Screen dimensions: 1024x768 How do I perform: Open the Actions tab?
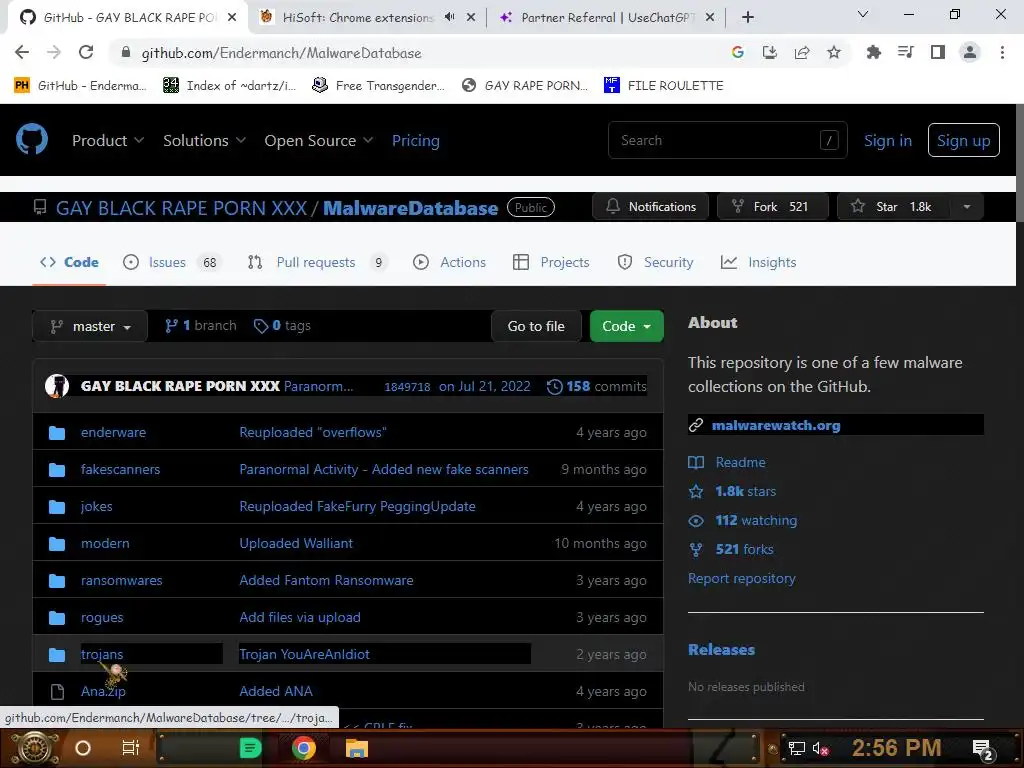click(449, 263)
